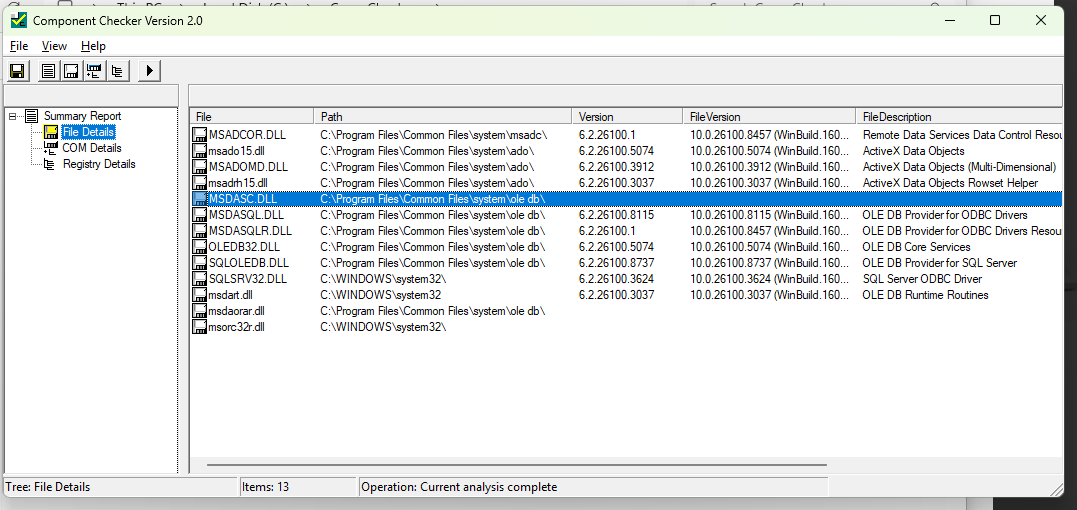This screenshot has height=510, width=1077.
Task: Click the C:\WINDOWS\system32 path of msdart.dll
Action: 380,295
